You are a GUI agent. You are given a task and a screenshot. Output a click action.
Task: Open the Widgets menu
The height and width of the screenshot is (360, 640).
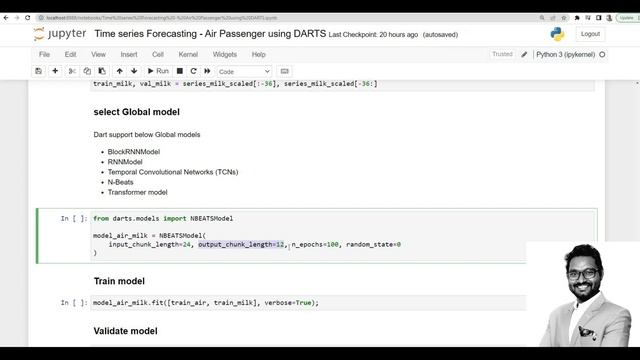tap(224, 54)
